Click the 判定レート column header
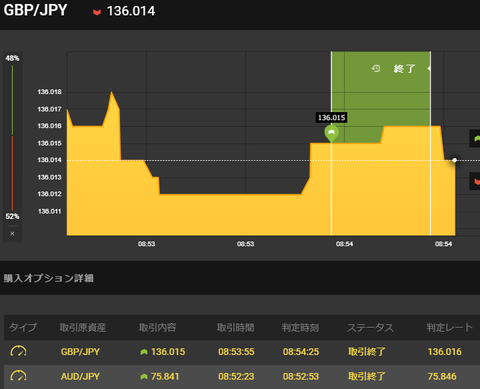This screenshot has width=480, height=389. [x=450, y=327]
